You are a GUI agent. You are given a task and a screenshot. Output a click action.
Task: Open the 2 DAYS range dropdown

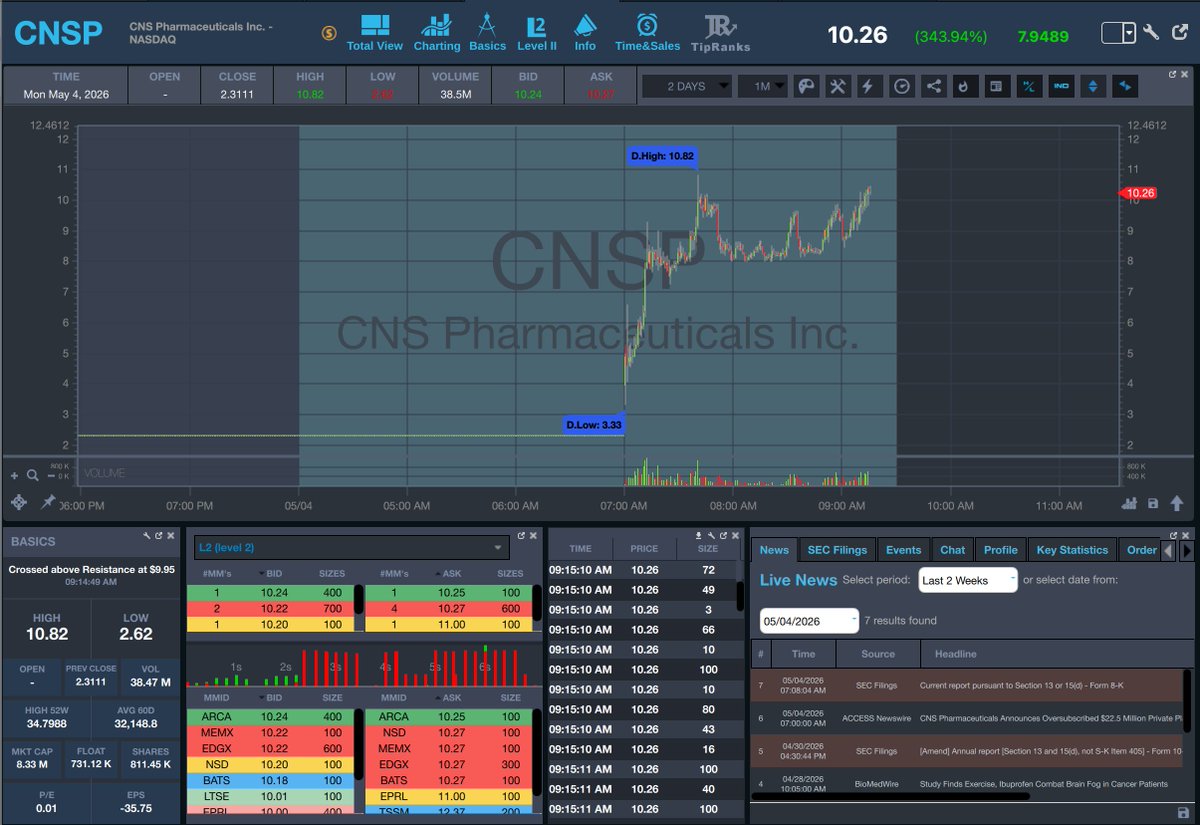pyautogui.click(x=686, y=86)
